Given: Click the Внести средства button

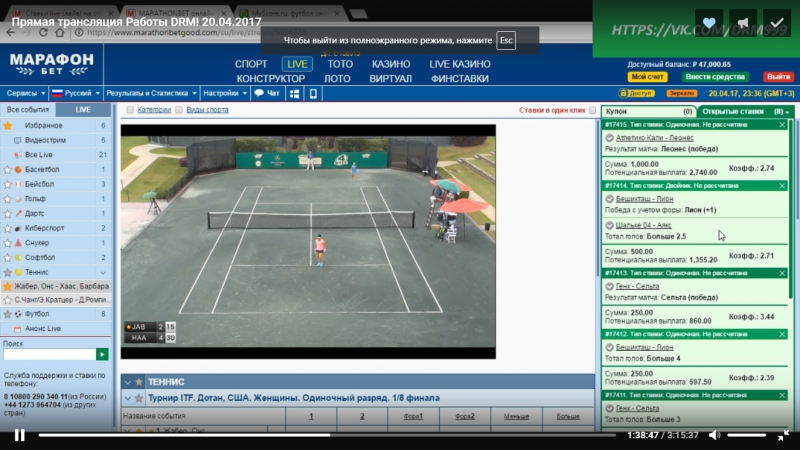Looking at the screenshot, I should (x=714, y=77).
